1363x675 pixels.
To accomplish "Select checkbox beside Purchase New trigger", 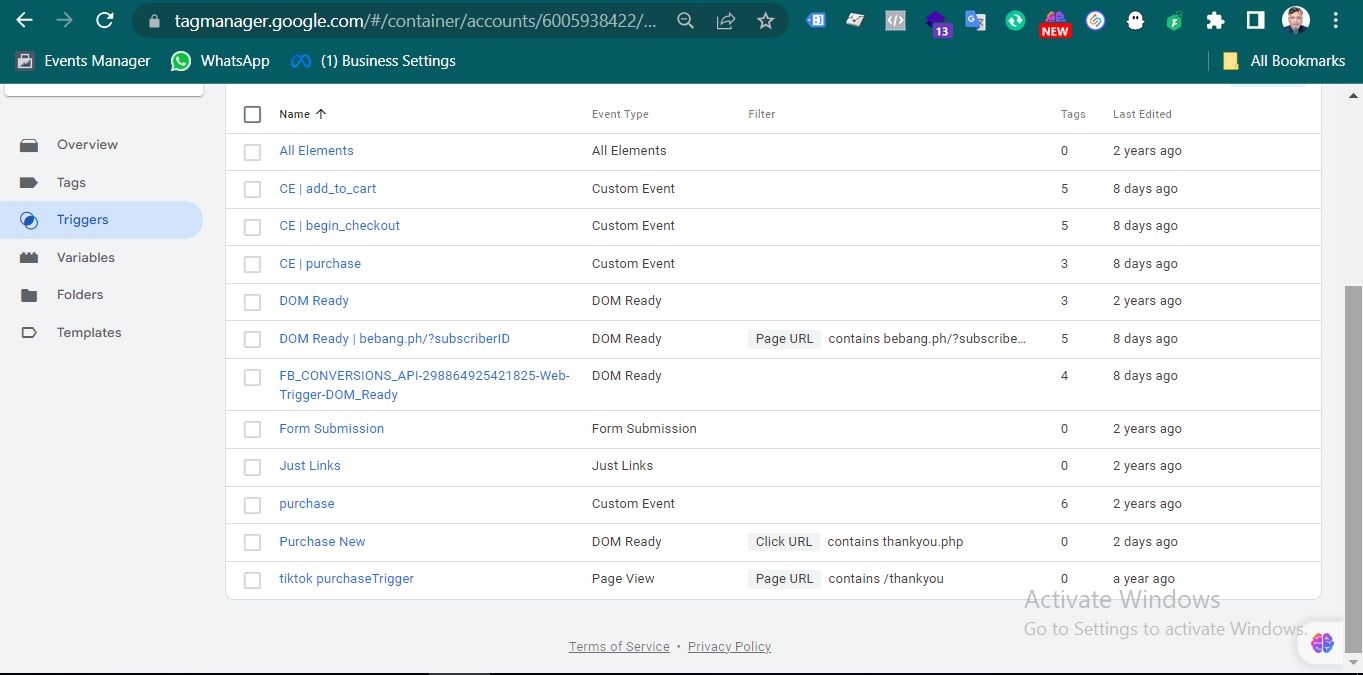I will (x=252, y=542).
